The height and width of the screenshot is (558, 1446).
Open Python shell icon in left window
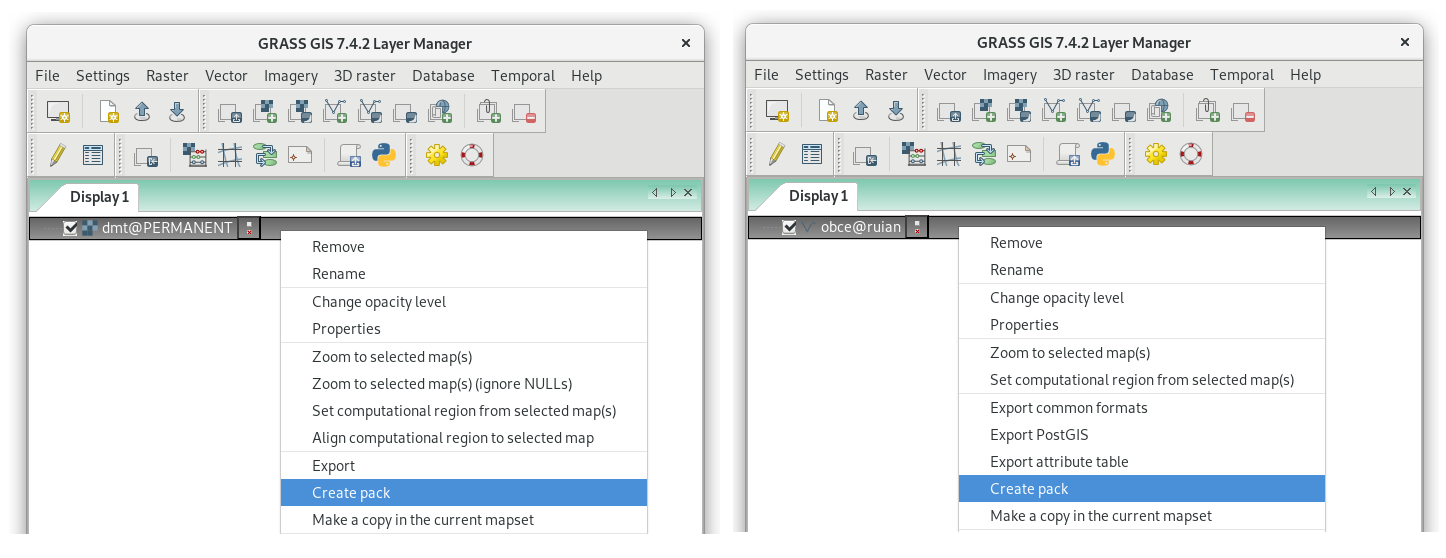click(383, 155)
